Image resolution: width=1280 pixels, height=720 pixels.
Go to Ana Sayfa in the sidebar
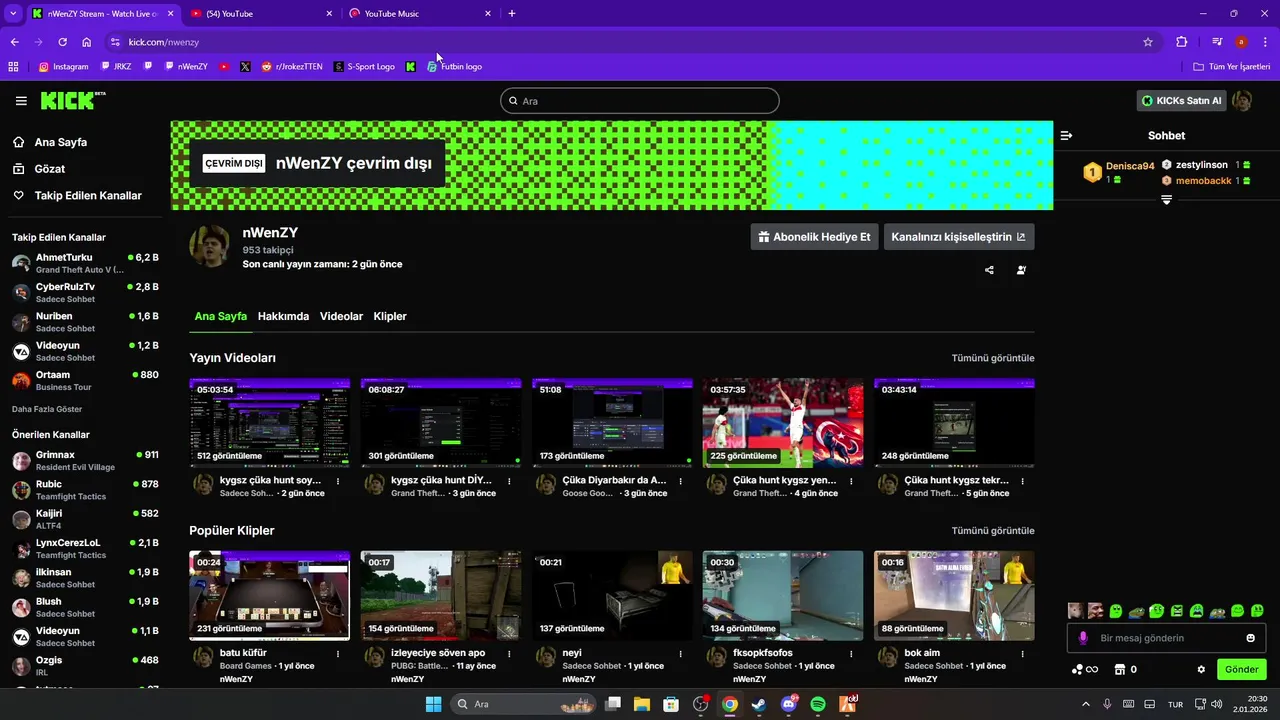tap(49, 142)
